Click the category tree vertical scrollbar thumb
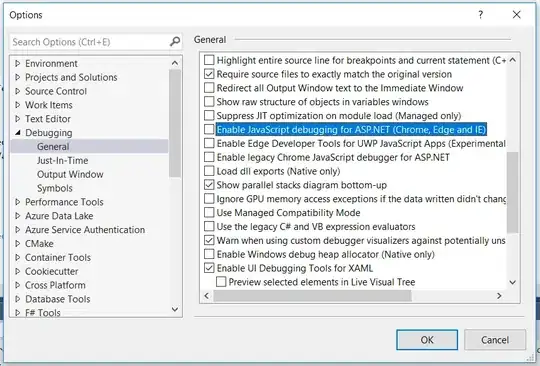The height and width of the screenshot is (366, 540). (175, 123)
